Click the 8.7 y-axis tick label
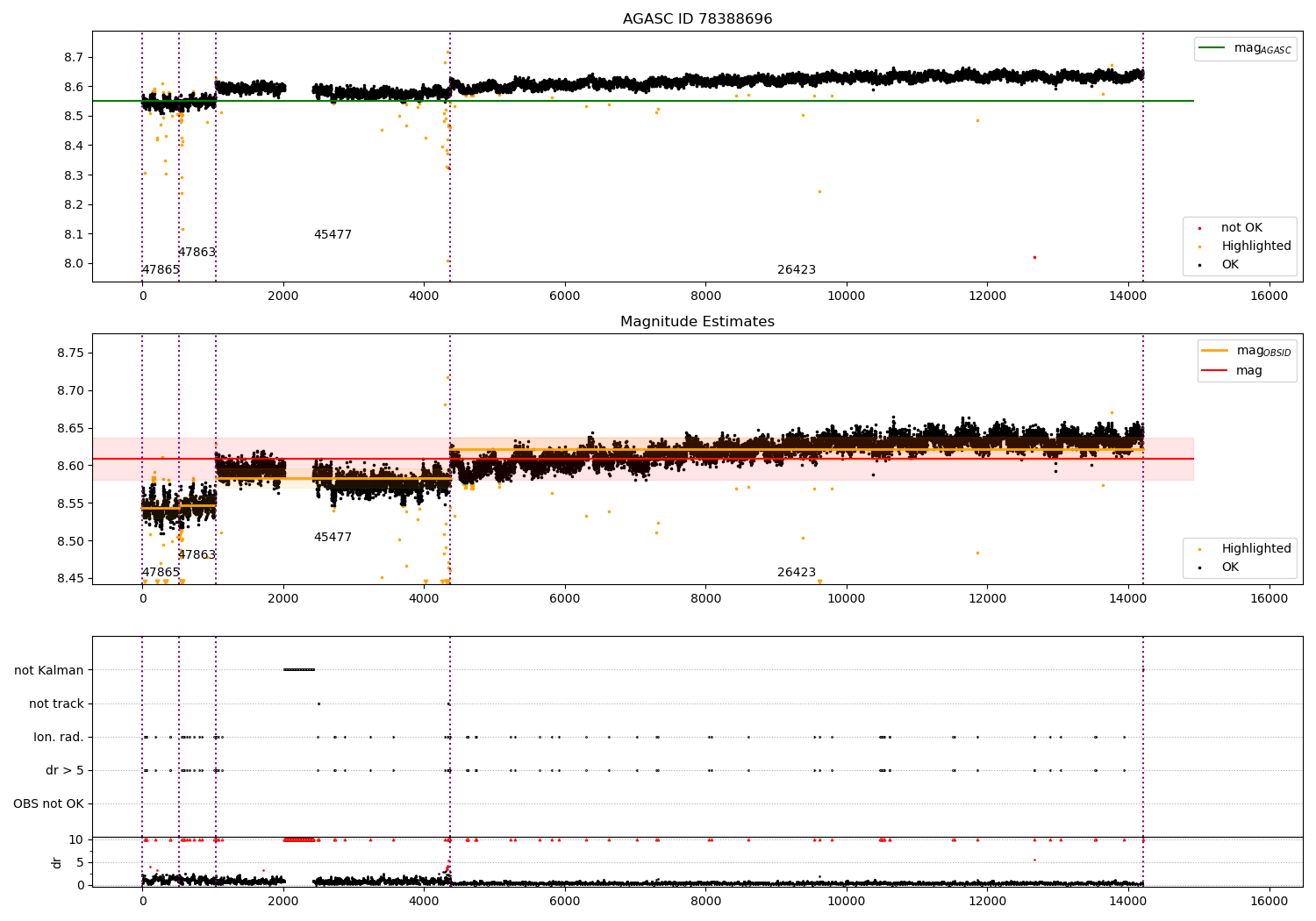1316x921 pixels. click(x=74, y=57)
